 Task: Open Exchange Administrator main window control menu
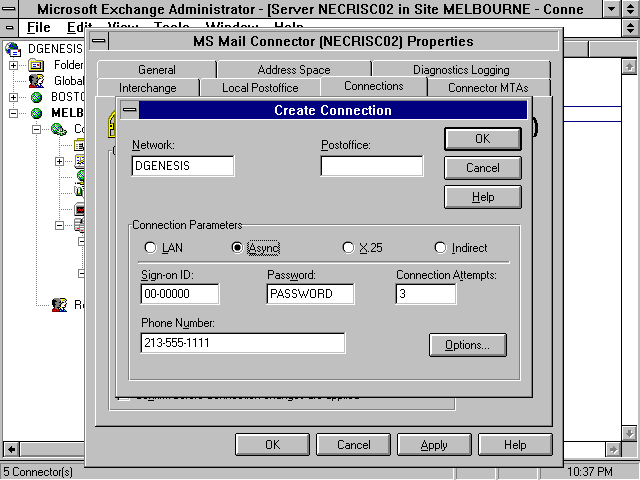(x=9, y=8)
